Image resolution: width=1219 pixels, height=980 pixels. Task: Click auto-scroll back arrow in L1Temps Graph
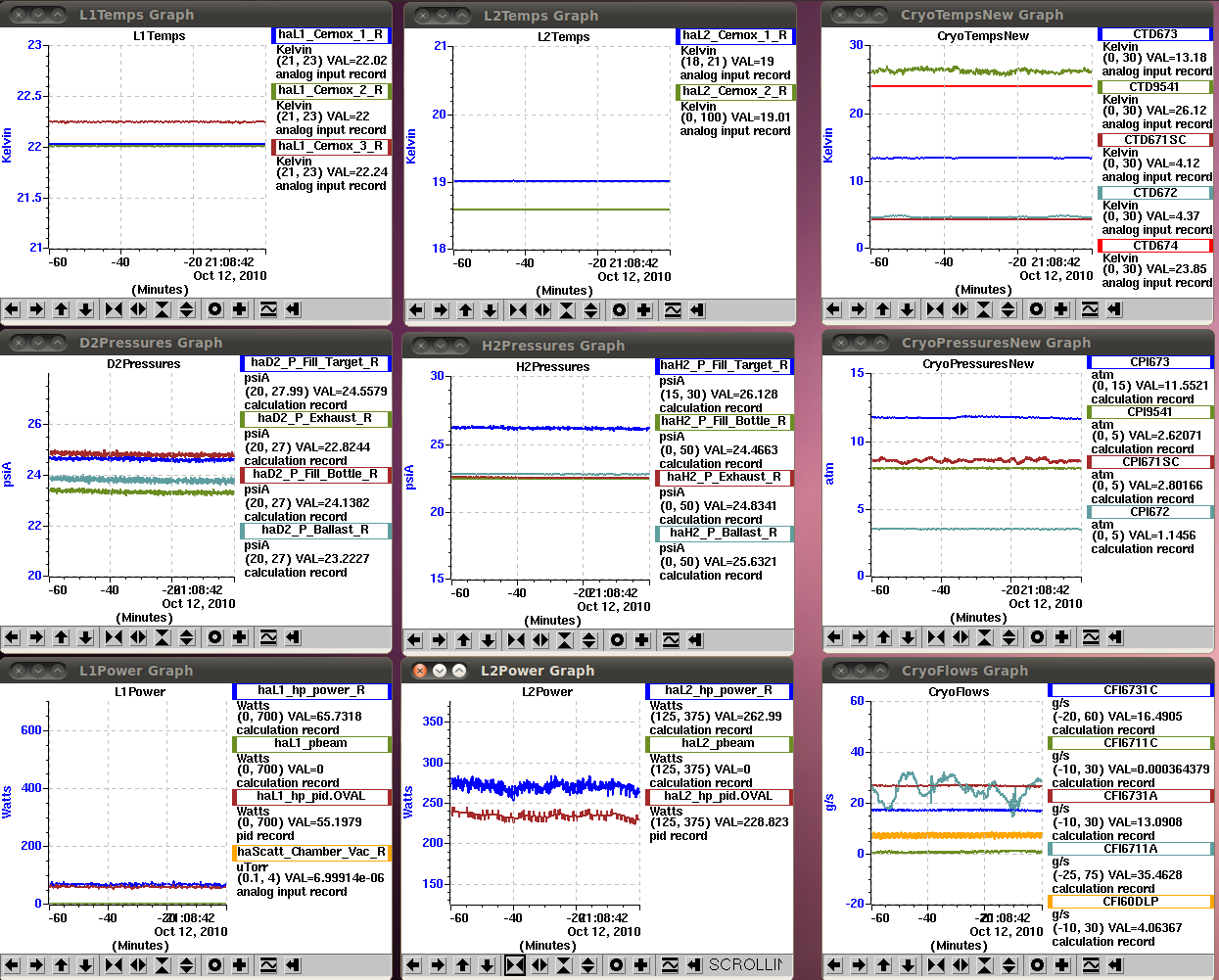click(293, 309)
